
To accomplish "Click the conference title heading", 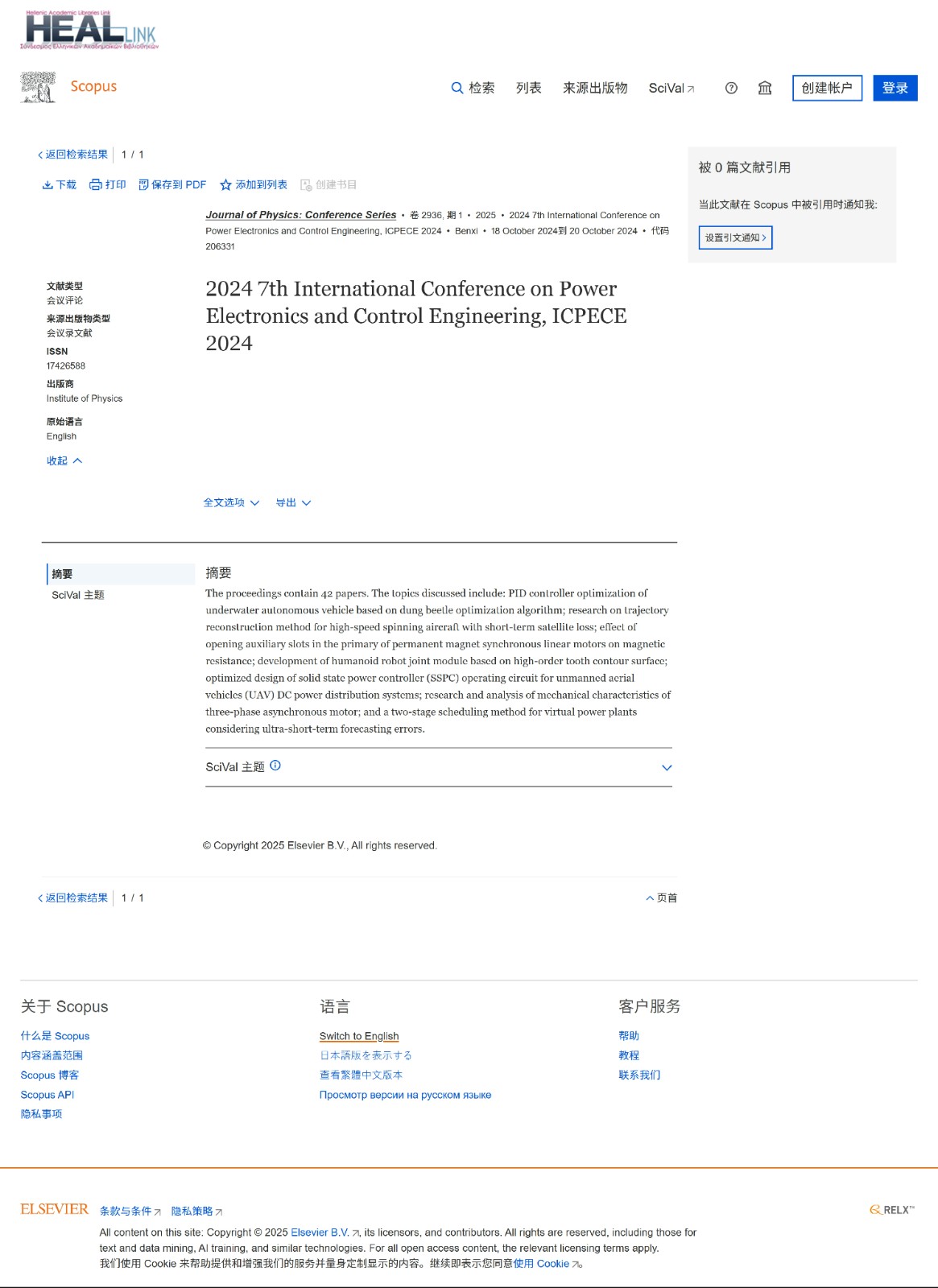I will click(416, 316).
